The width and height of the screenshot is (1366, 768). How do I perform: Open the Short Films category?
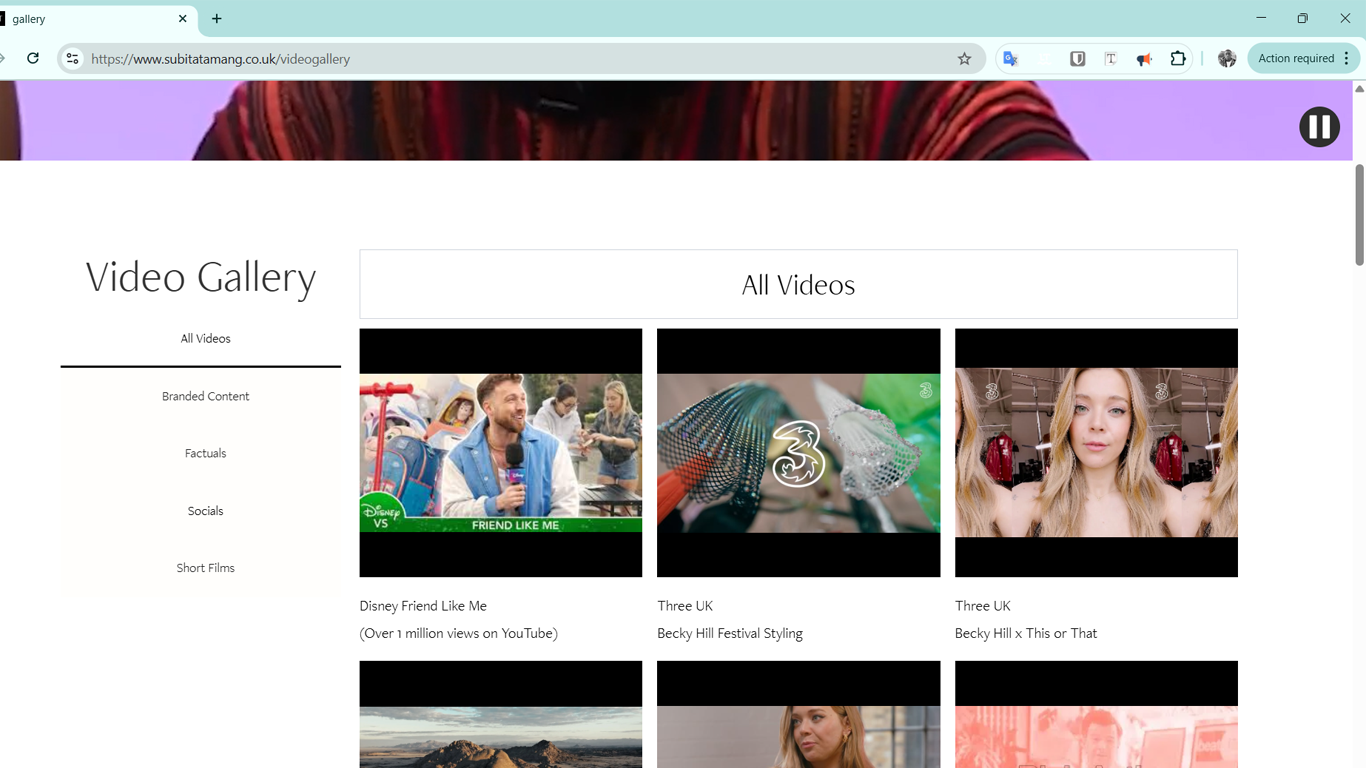point(205,568)
